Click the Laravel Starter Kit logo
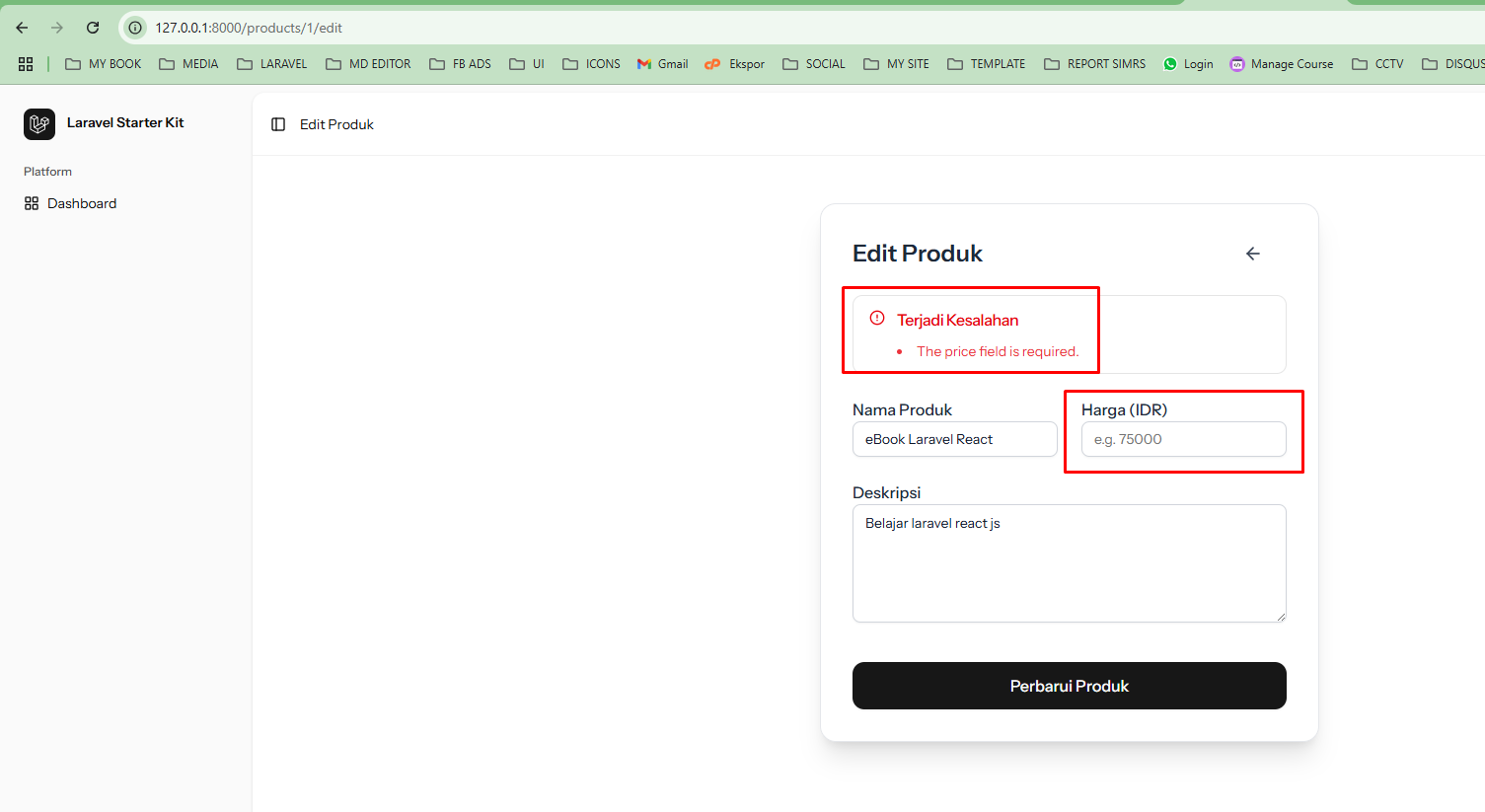 click(x=38, y=123)
